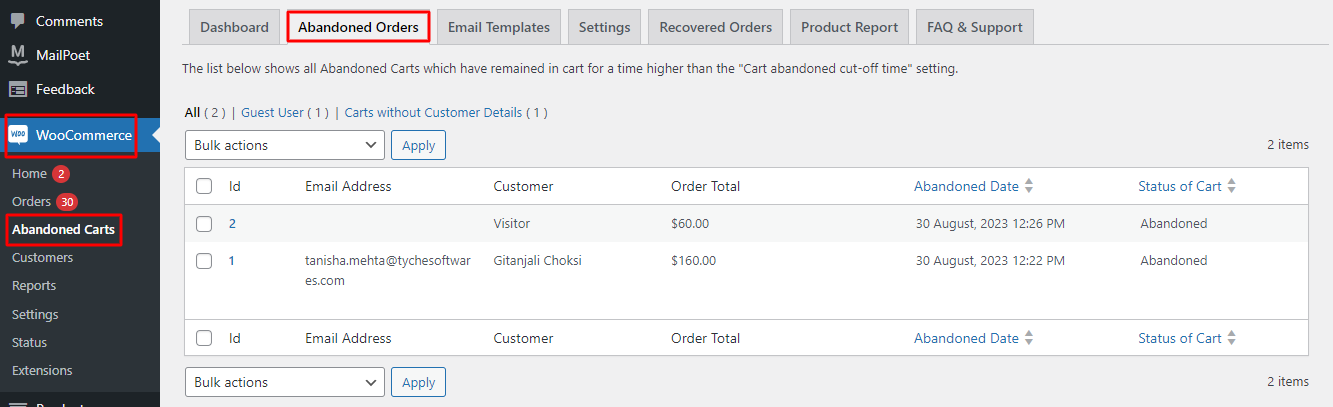
Task: Open the bottom Bulk actions dropdown
Action: click(x=285, y=382)
